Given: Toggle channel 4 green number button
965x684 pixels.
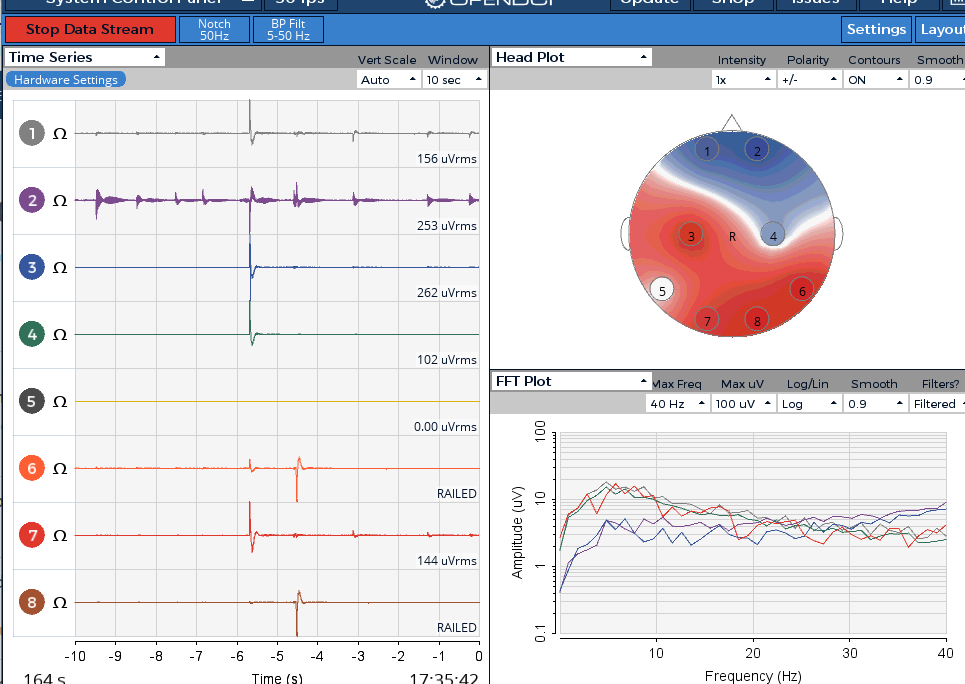Looking at the screenshot, I should [32, 334].
